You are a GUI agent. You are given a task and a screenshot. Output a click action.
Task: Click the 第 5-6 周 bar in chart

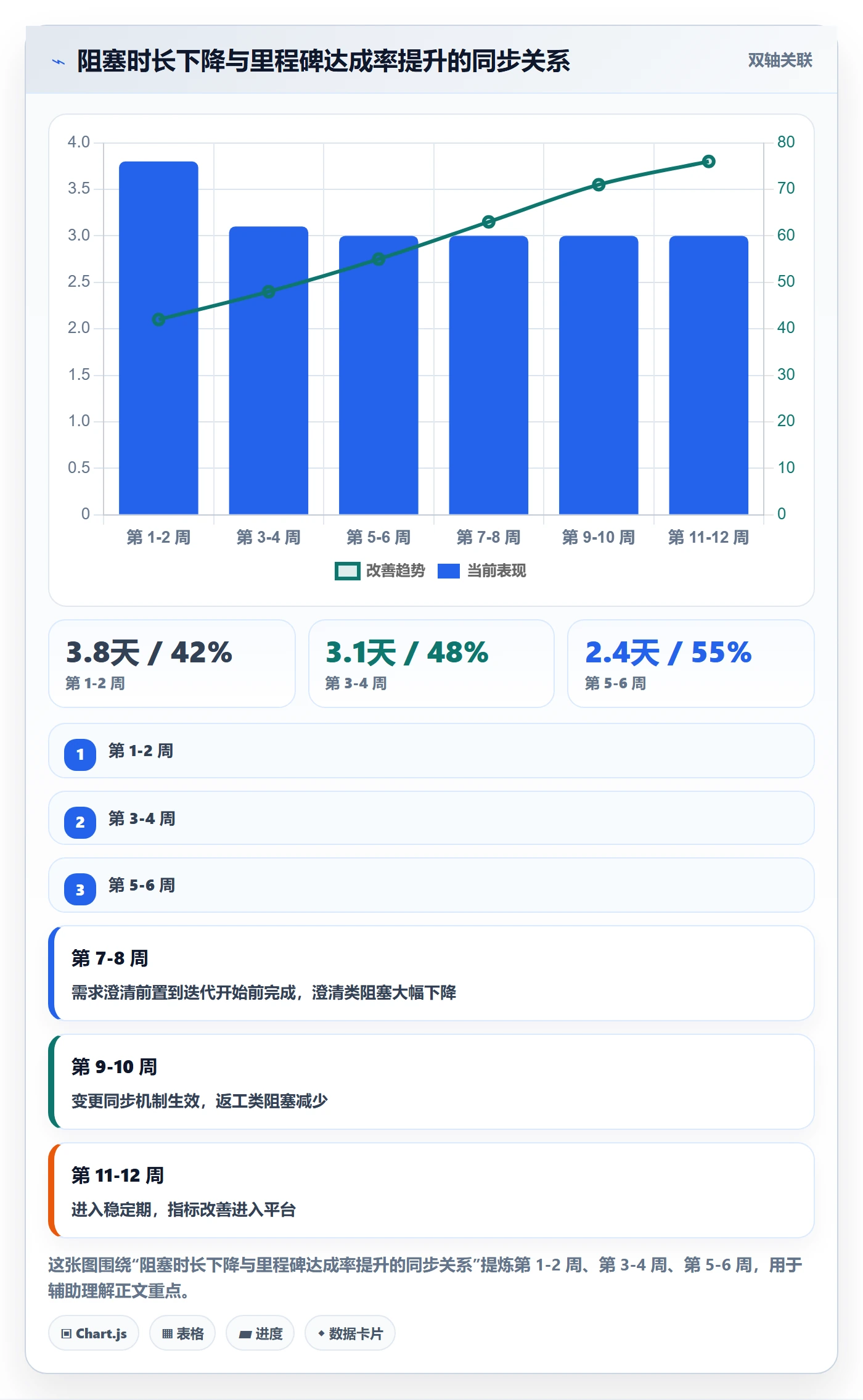(x=378, y=375)
